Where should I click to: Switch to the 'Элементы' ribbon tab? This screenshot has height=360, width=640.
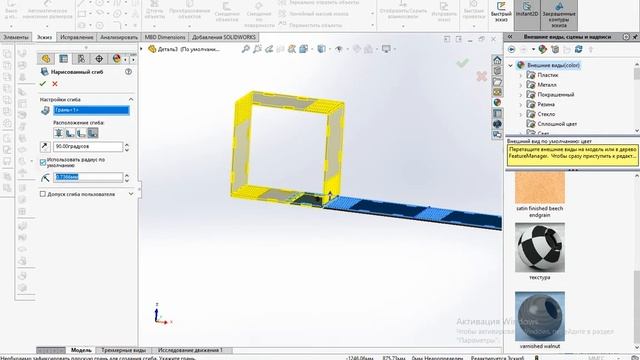coord(16,37)
